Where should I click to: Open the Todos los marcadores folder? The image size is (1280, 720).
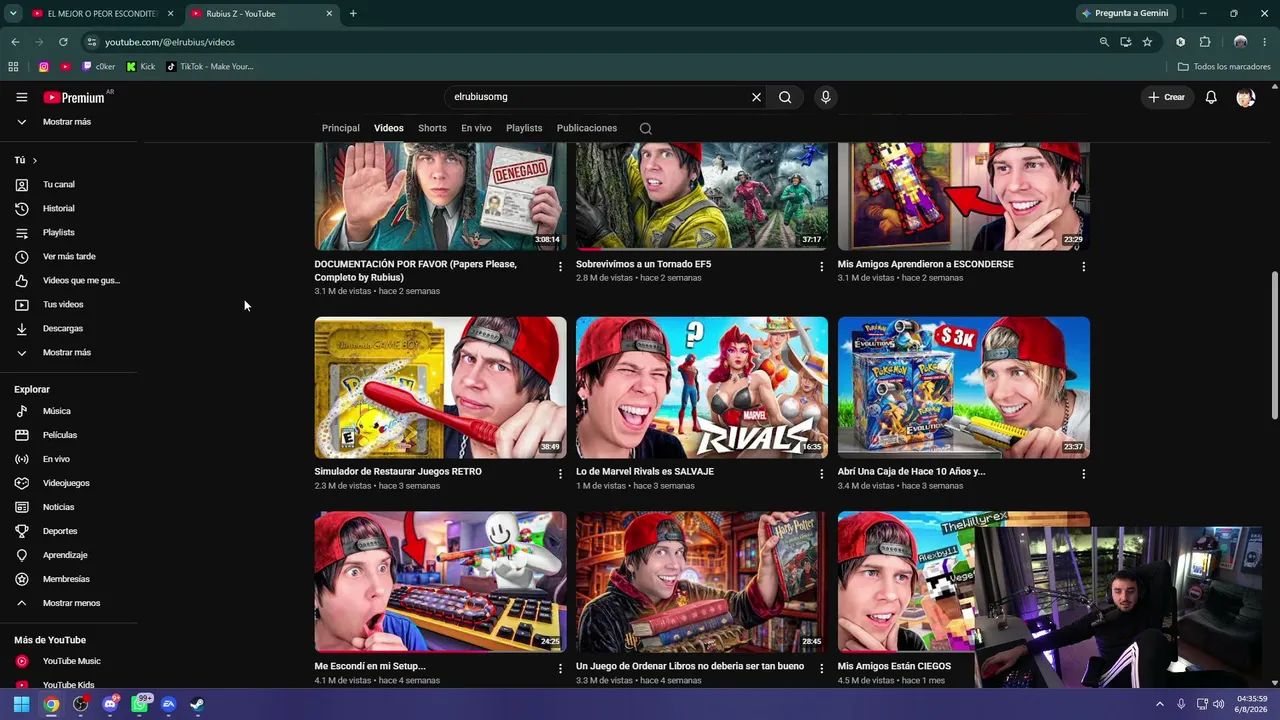(1224, 67)
